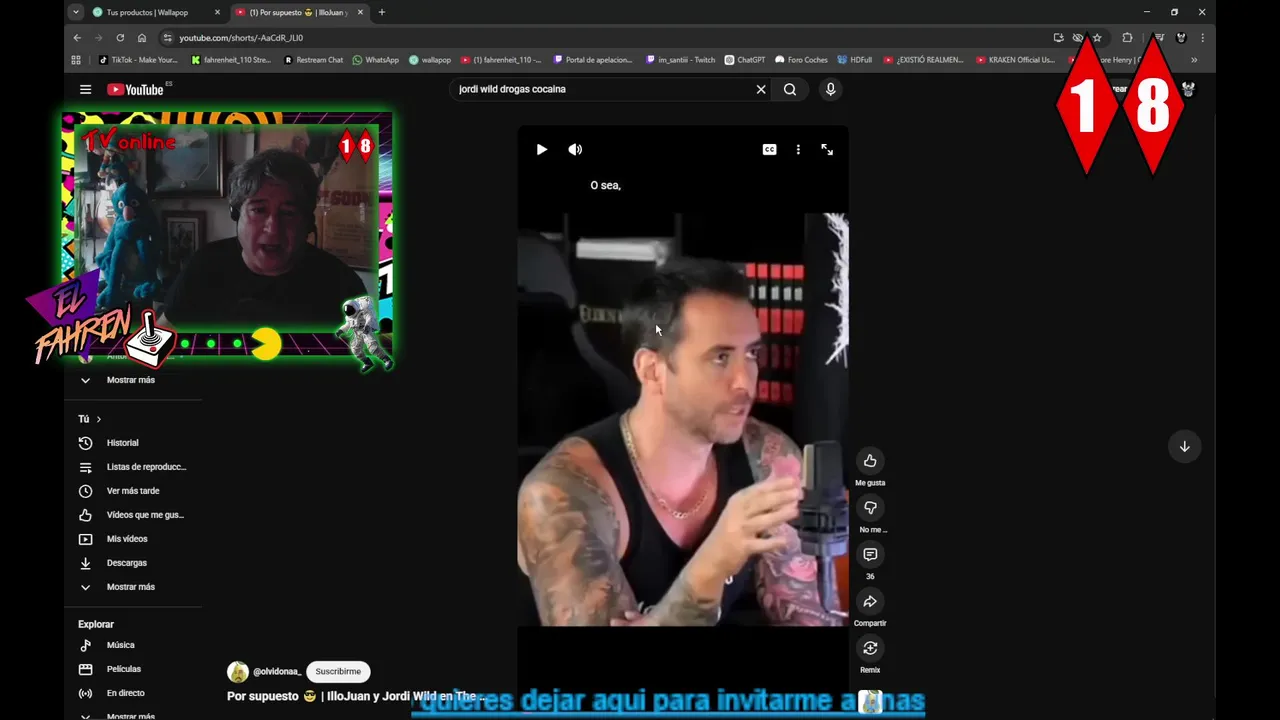The image size is (1280, 720).
Task: Open the browser three-dot menu
Action: (1202, 38)
